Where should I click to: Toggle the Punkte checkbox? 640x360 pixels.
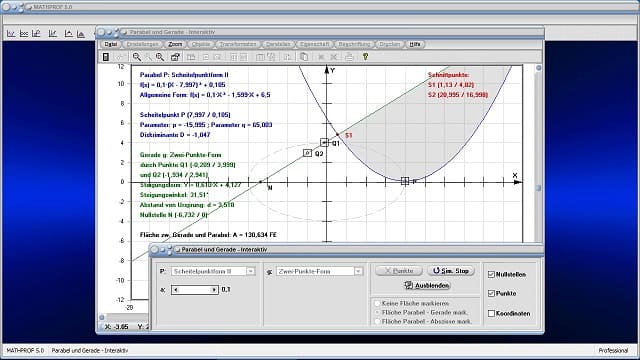(491, 293)
